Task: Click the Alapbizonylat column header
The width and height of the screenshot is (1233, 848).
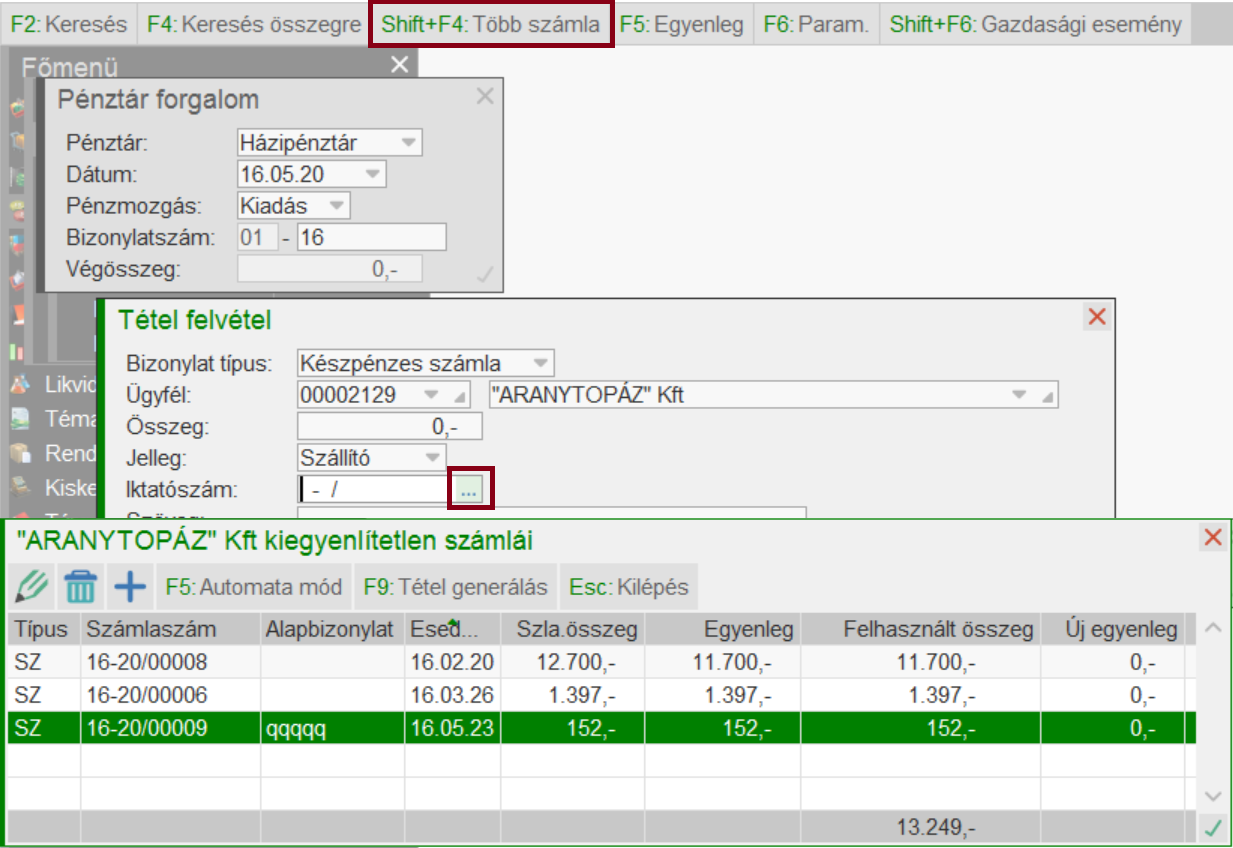Action: point(332,630)
